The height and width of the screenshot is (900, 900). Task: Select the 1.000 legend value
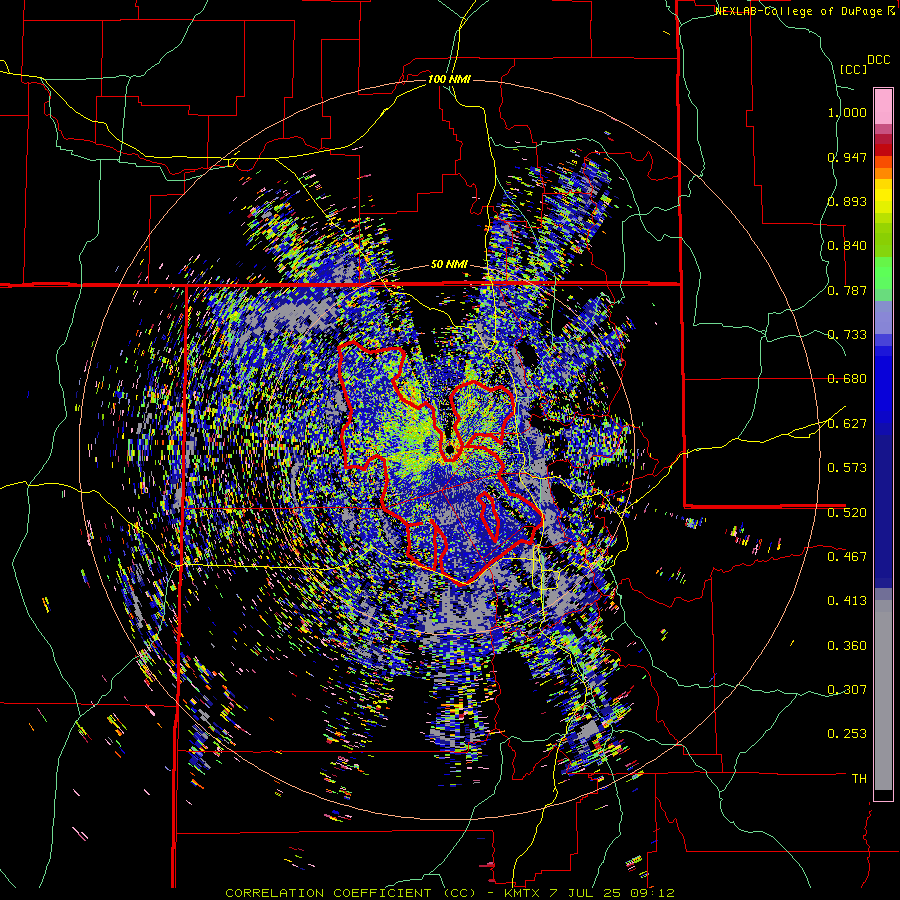(847, 112)
